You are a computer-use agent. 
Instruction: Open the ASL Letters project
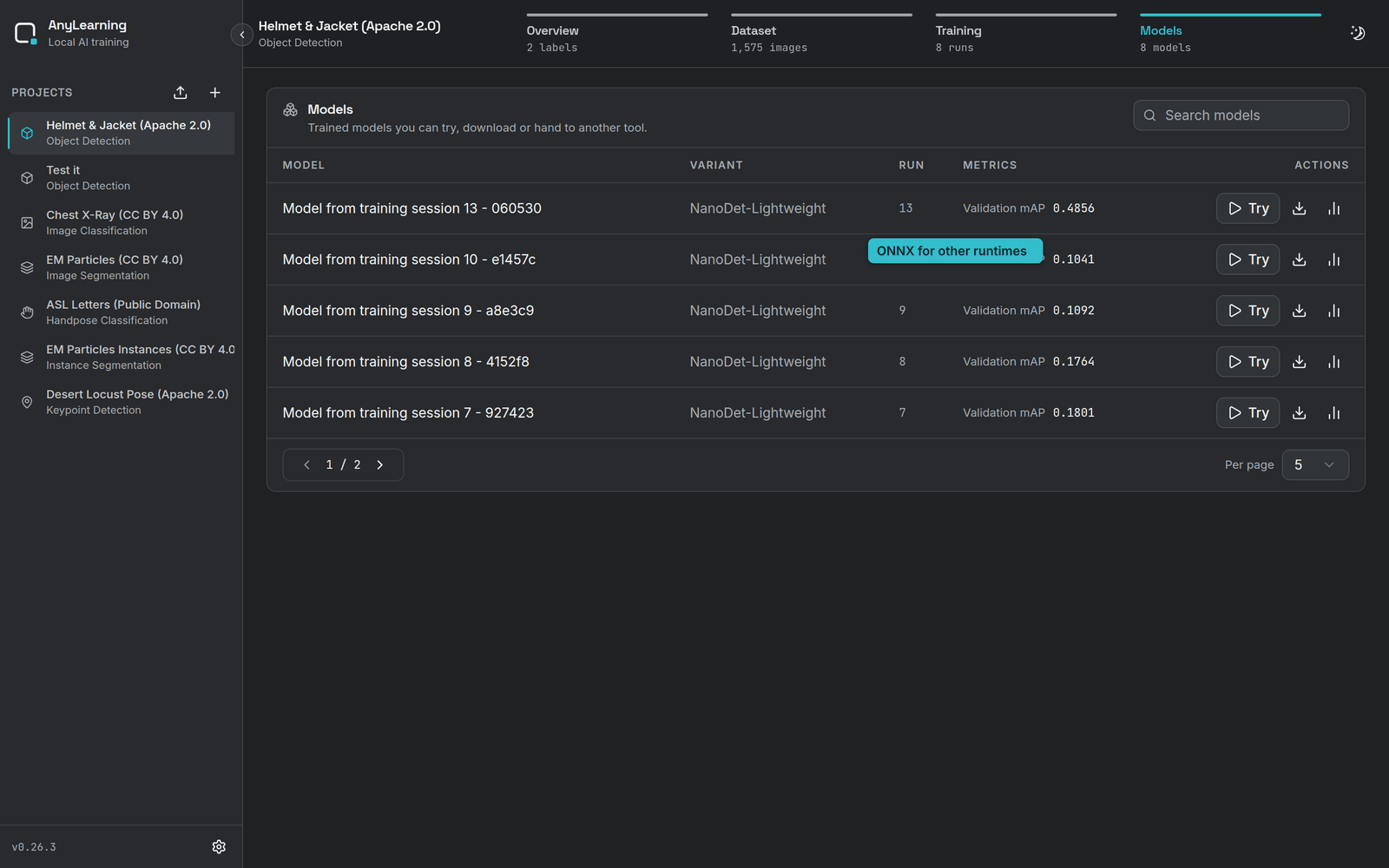[x=122, y=312]
